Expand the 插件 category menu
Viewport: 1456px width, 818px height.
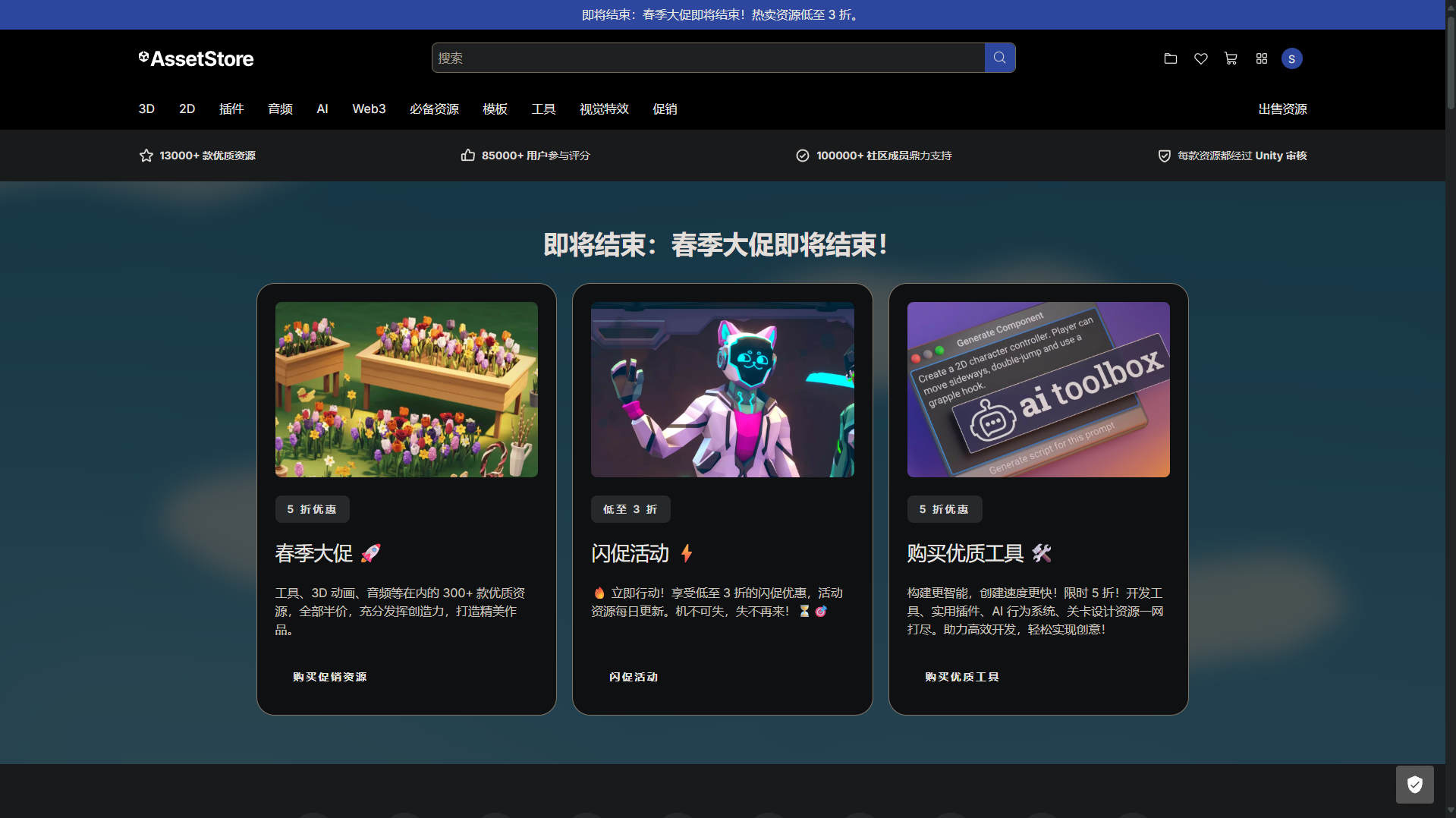point(231,109)
